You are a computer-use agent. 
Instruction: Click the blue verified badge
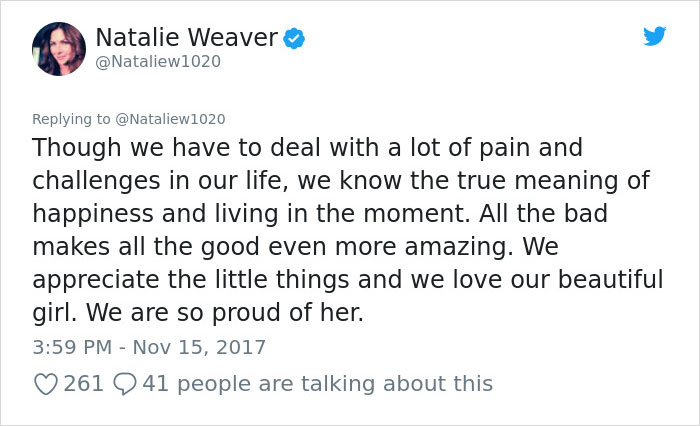[295, 39]
